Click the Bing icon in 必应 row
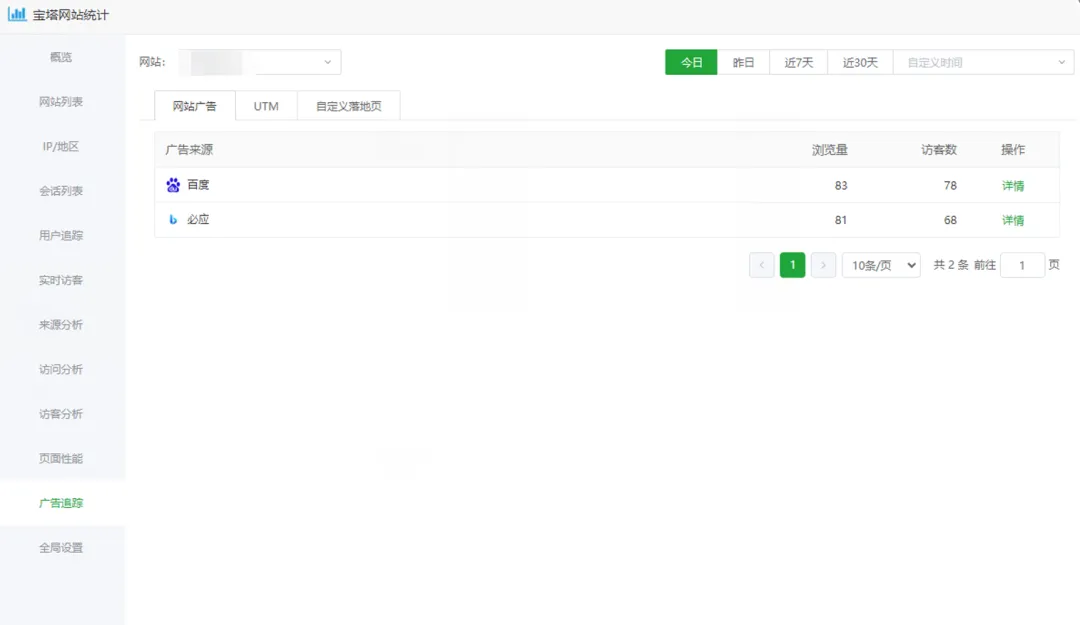Viewport: 1080px width, 625px height. tap(173, 220)
